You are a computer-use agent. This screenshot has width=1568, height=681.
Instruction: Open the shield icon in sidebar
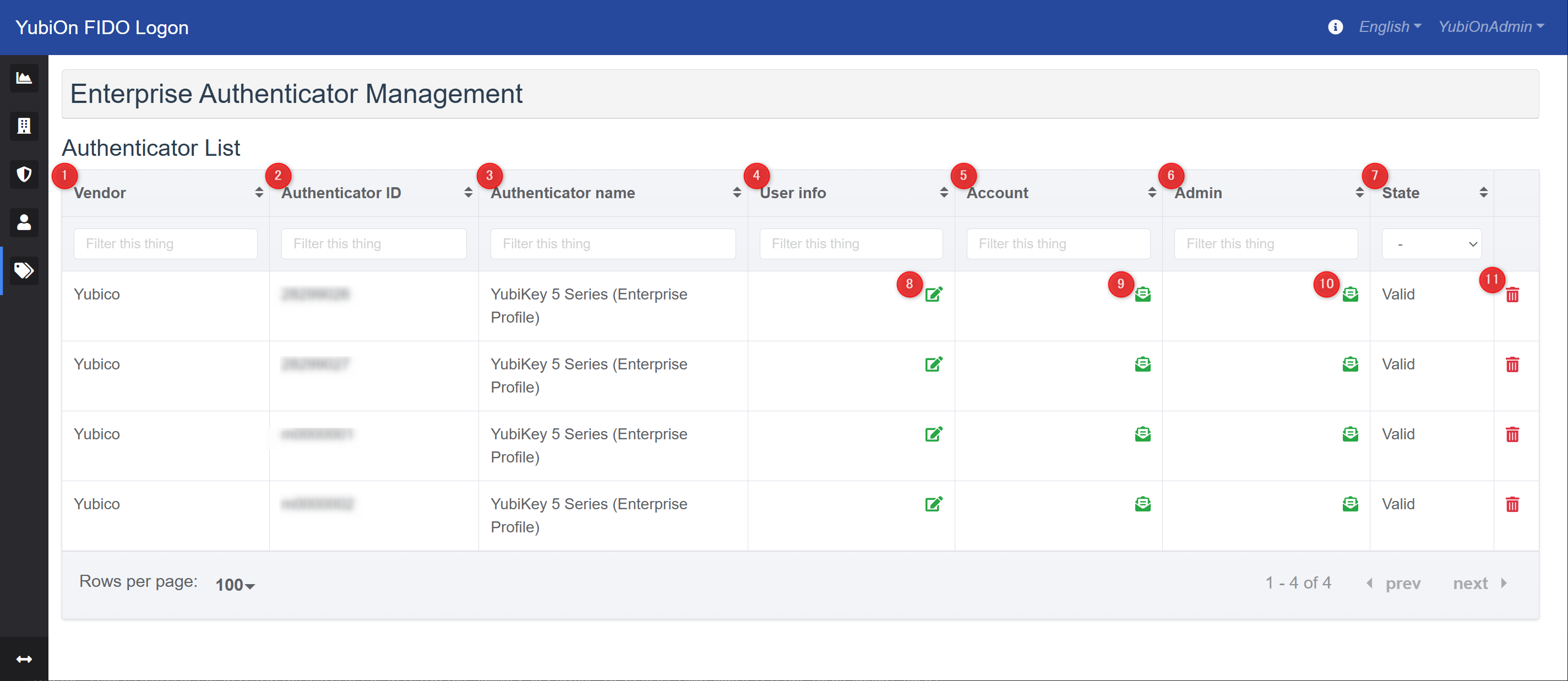[x=24, y=175]
